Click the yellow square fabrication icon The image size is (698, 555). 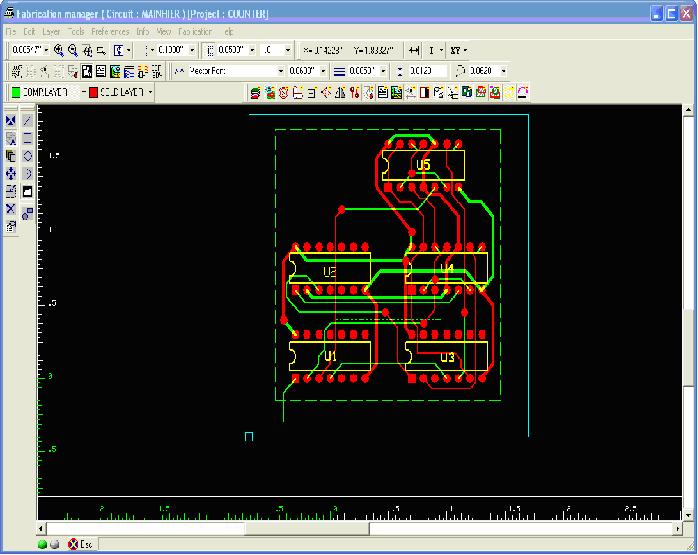(509, 93)
